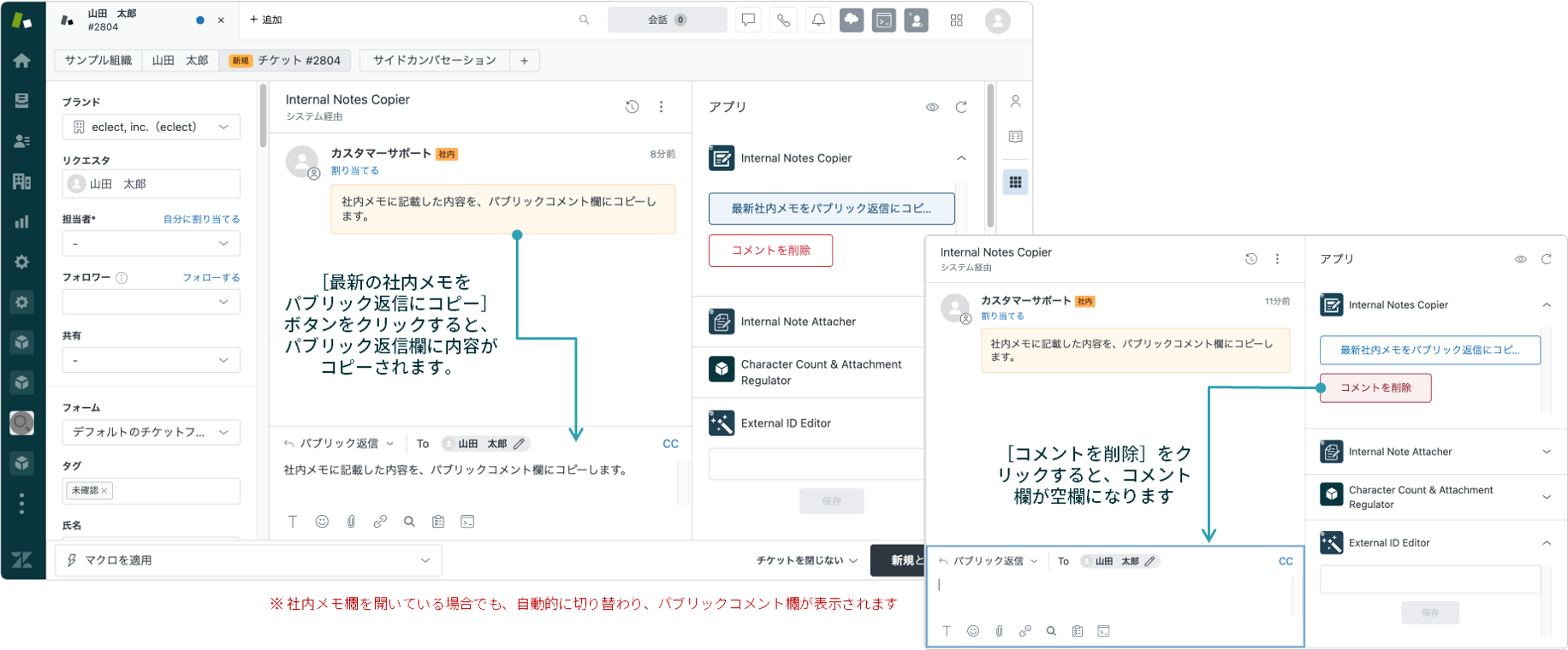Remove the 未確認 tag with its x

pyautogui.click(x=104, y=491)
